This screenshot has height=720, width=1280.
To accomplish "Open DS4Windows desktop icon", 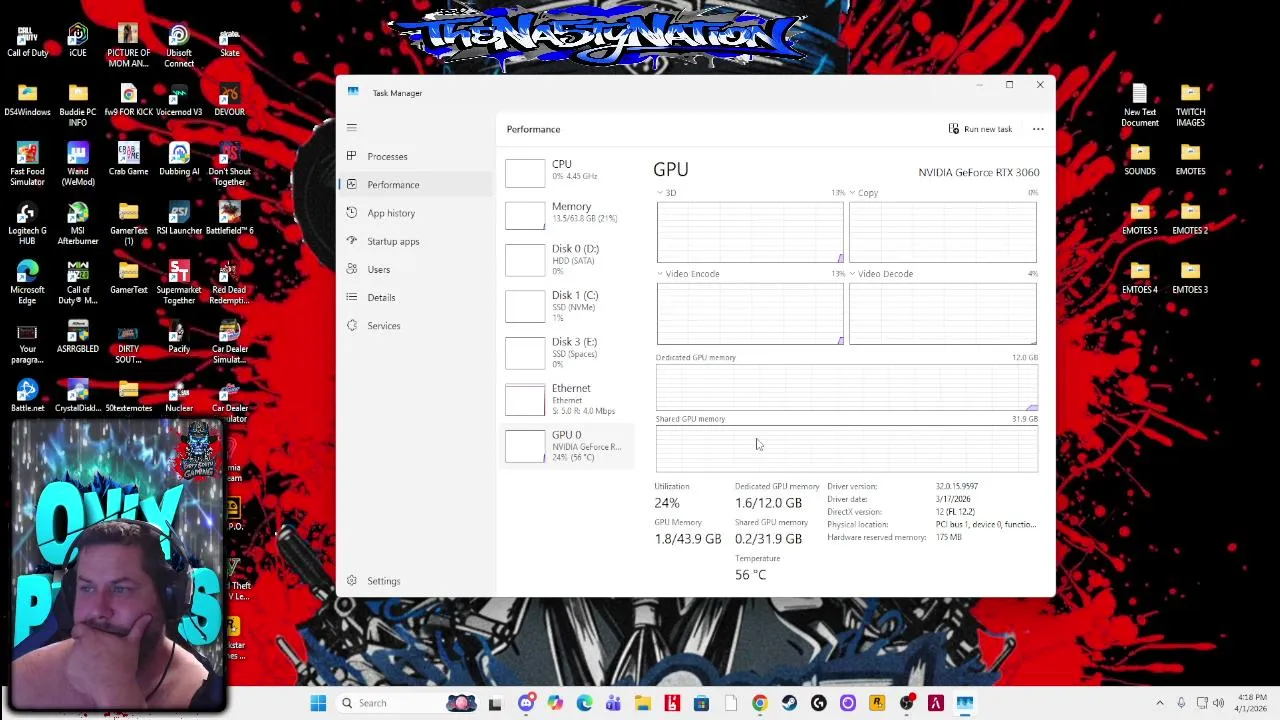I will pos(27,100).
